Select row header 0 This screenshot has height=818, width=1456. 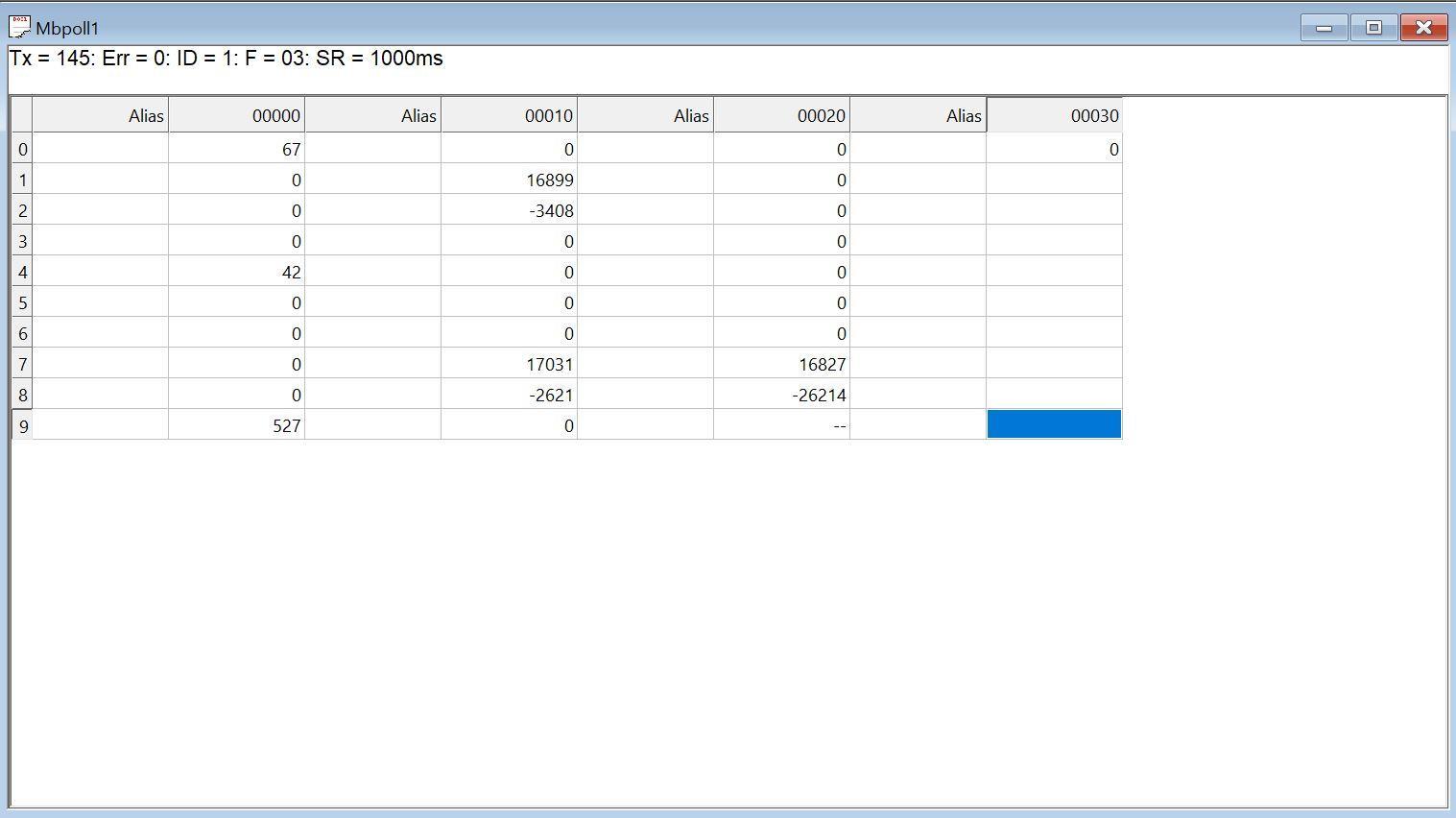(x=22, y=149)
